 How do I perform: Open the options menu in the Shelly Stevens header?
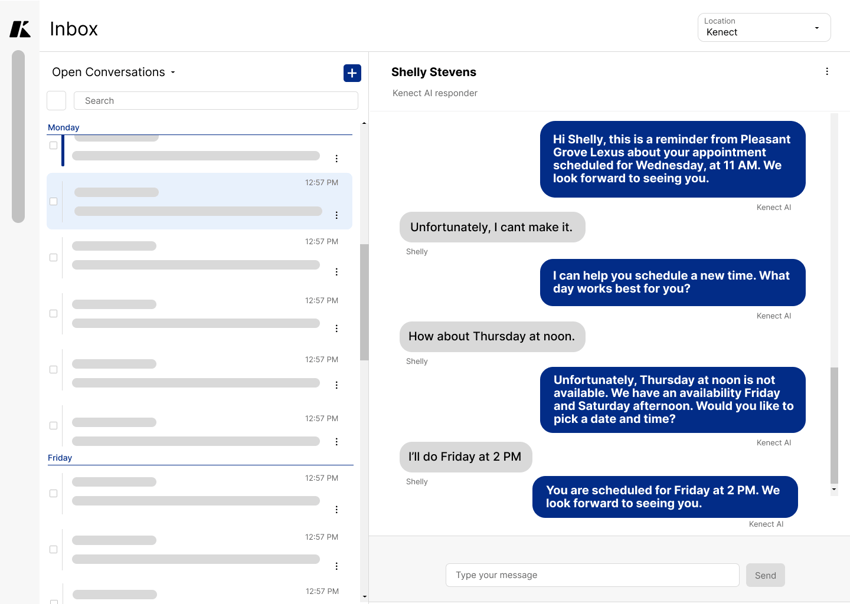[x=827, y=71]
